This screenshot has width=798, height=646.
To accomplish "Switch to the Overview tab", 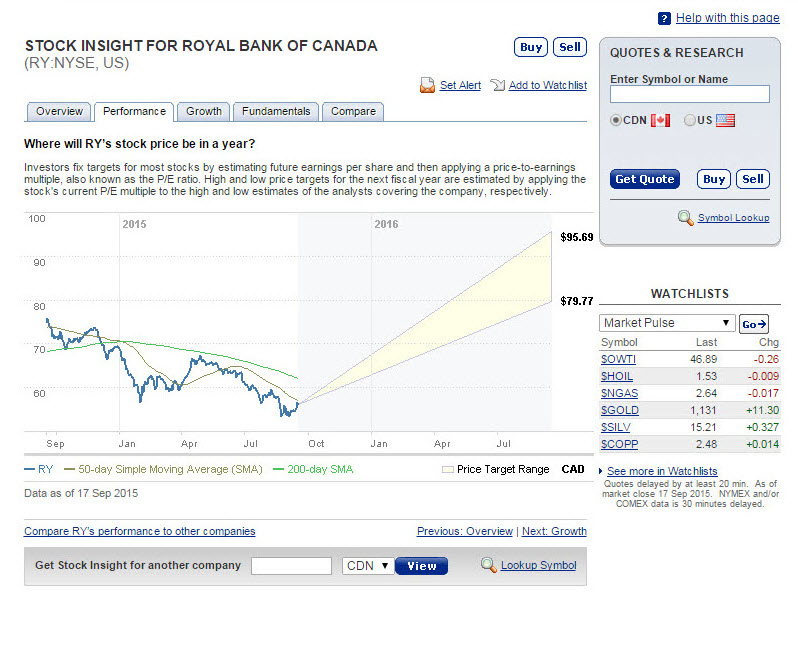I will tap(59, 111).
